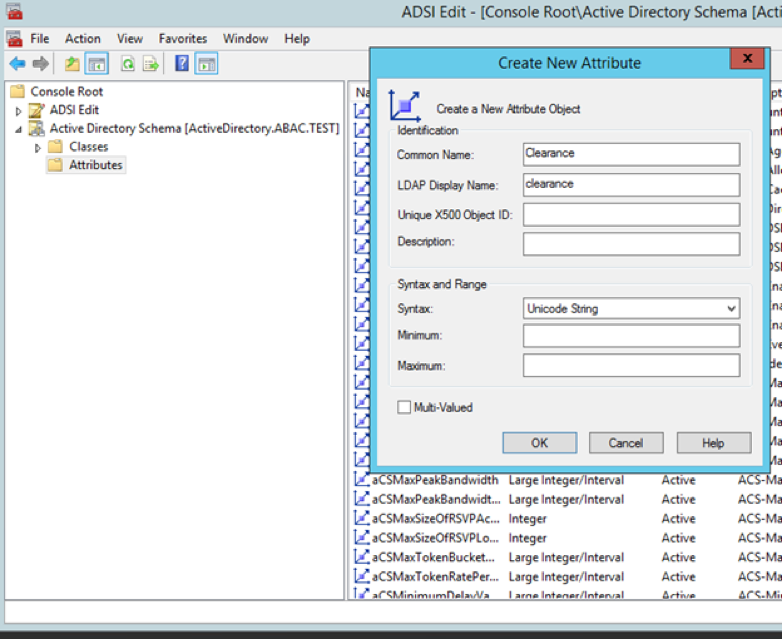Image resolution: width=782 pixels, height=639 pixels.
Task: Click the Back arrow toolbar icon
Action: 17,64
